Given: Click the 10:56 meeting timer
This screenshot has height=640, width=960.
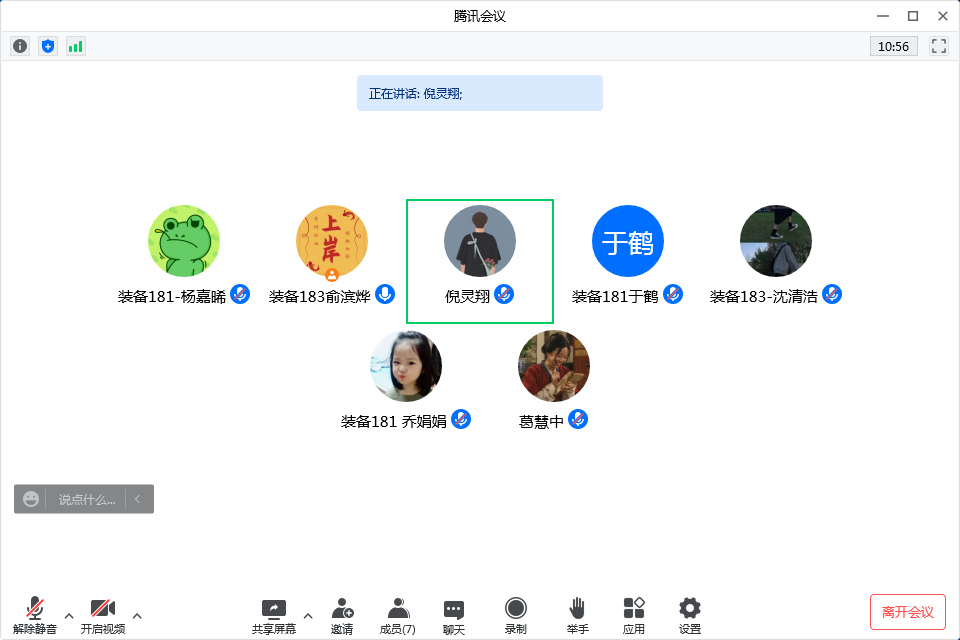Looking at the screenshot, I should point(893,47).
